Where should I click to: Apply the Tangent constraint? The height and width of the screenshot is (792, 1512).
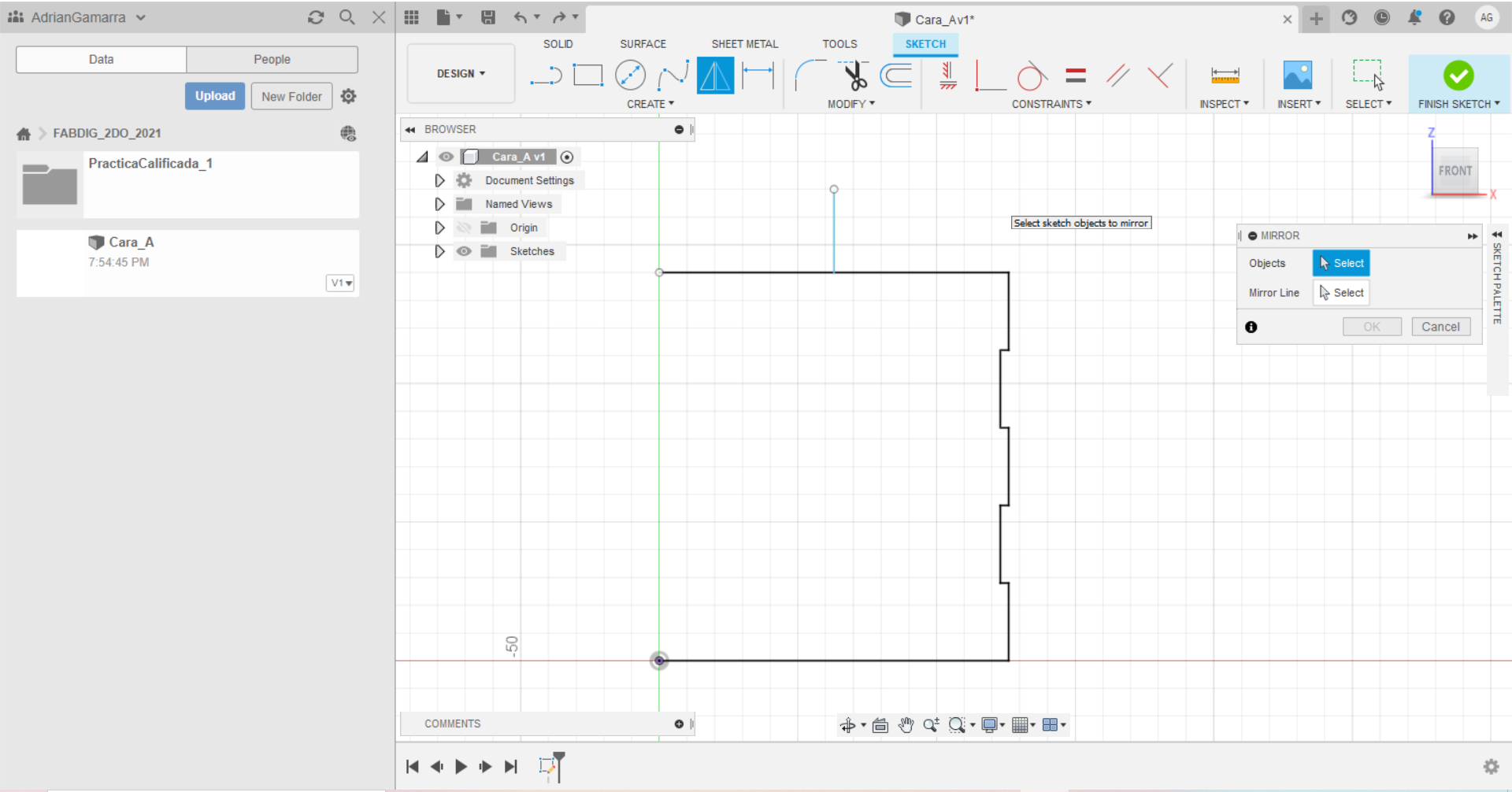point(1032,76)
